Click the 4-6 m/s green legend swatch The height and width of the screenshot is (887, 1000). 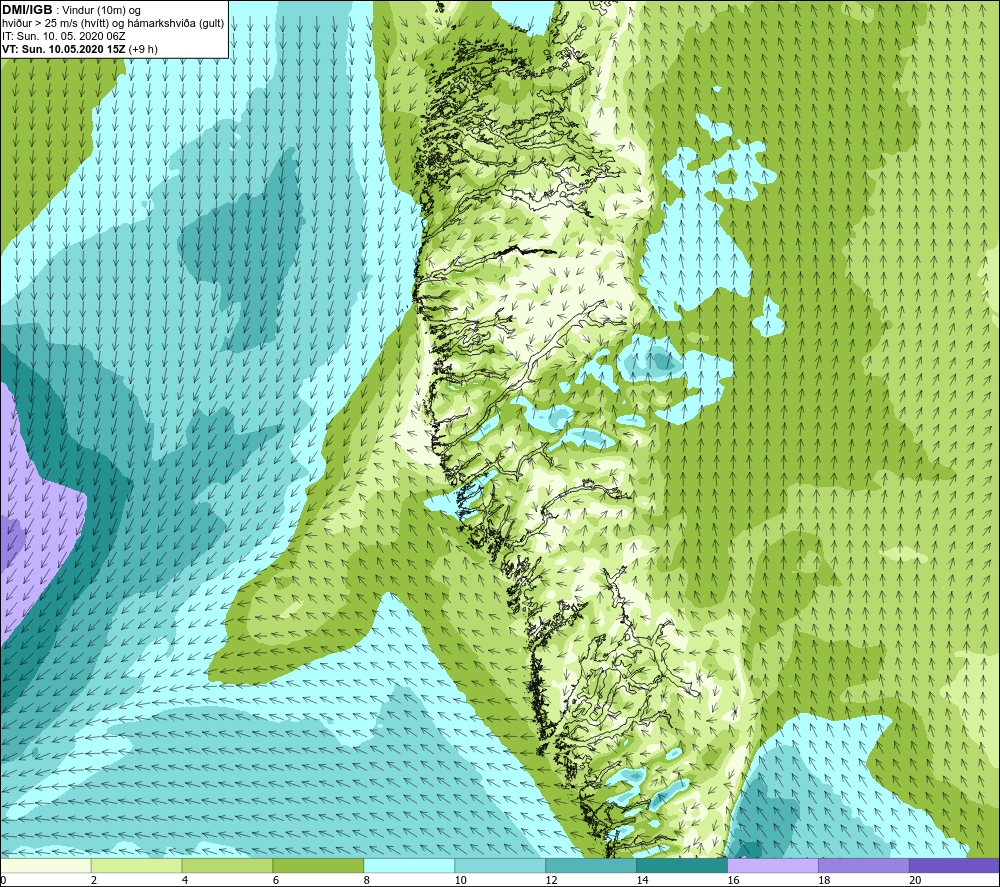point(227,865)
